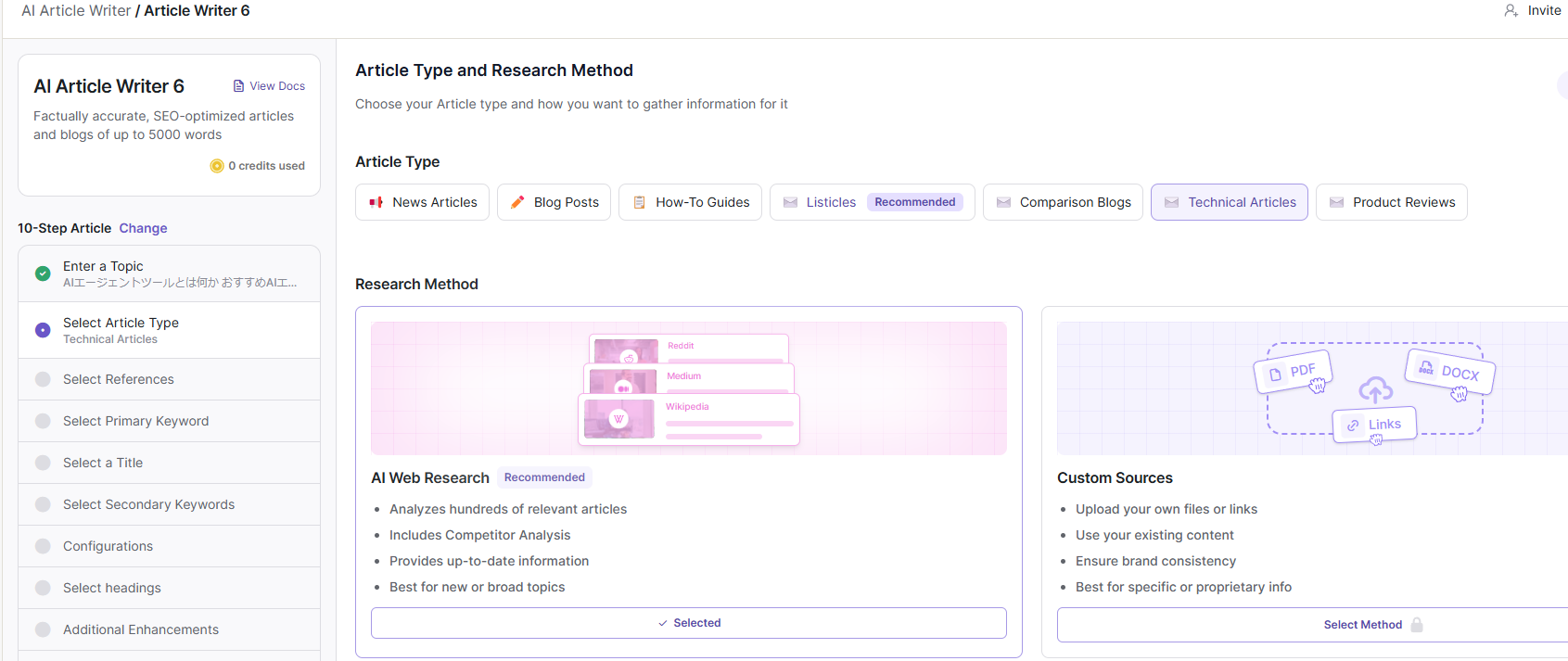
Task: Click the How-To Guides clipboard icon
Action: [x=639, y=202]
